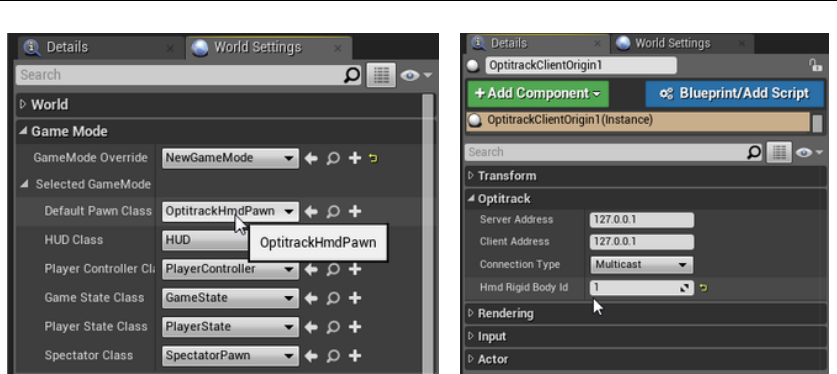Click the lock icon in right Details panel

point(815,66)
